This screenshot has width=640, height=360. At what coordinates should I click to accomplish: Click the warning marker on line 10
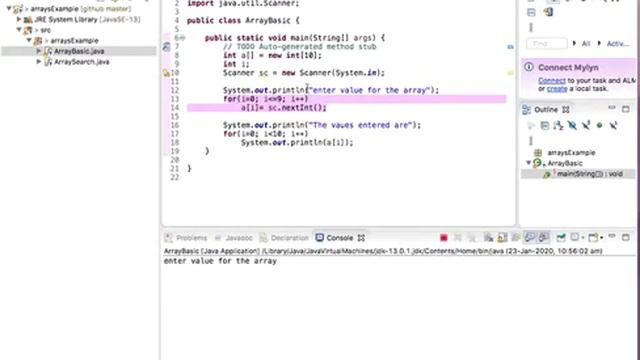[x=166, y=73]
